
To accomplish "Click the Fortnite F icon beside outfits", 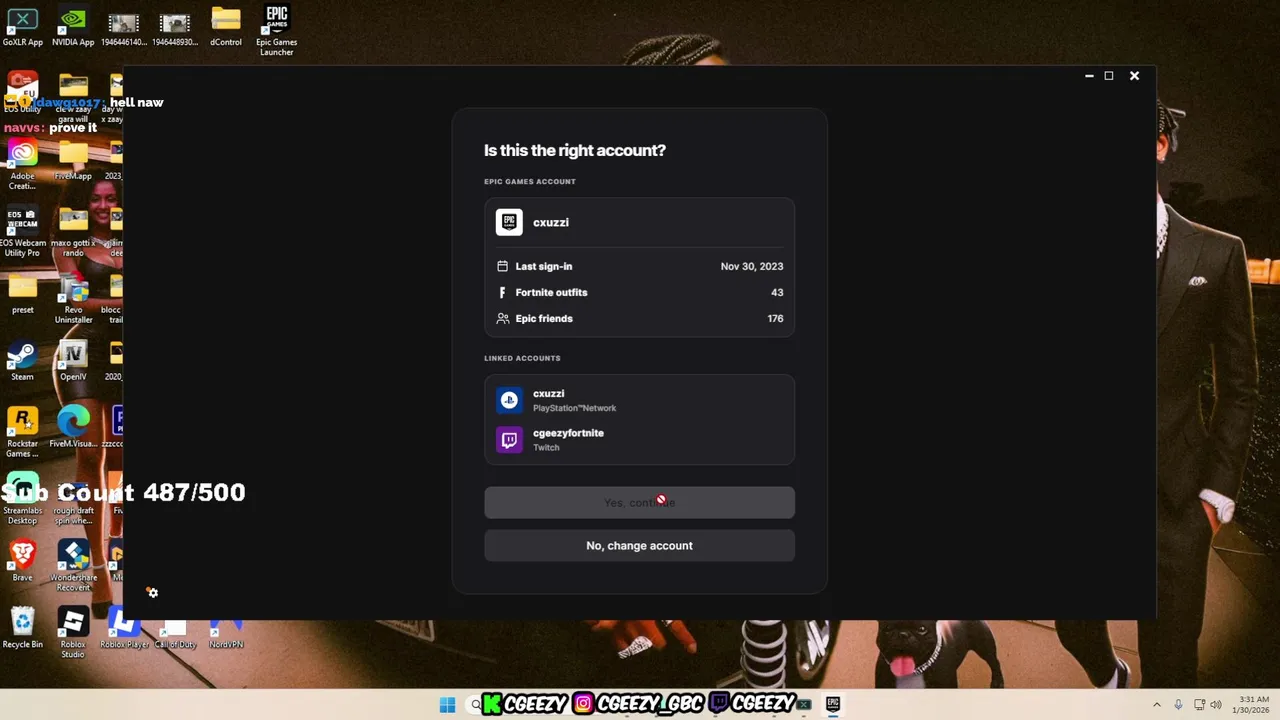I will coord(502,292).
